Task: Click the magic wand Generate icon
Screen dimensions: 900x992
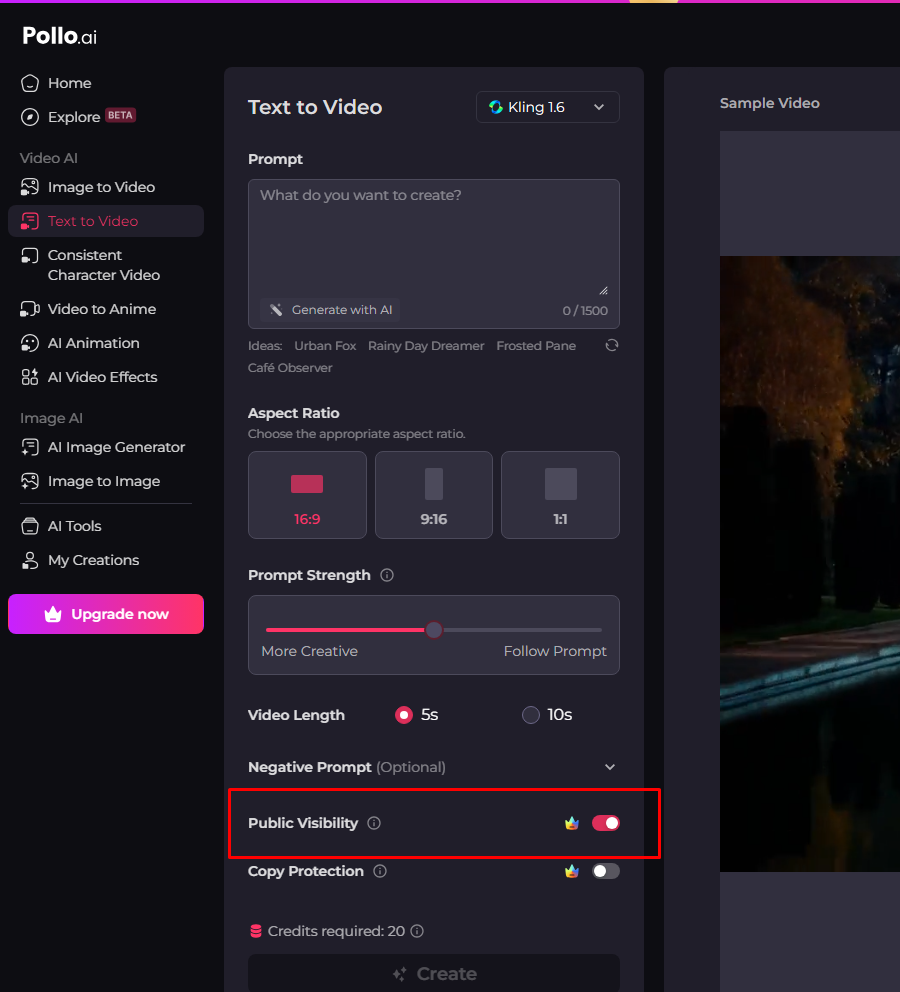Action: coord(276,310)
